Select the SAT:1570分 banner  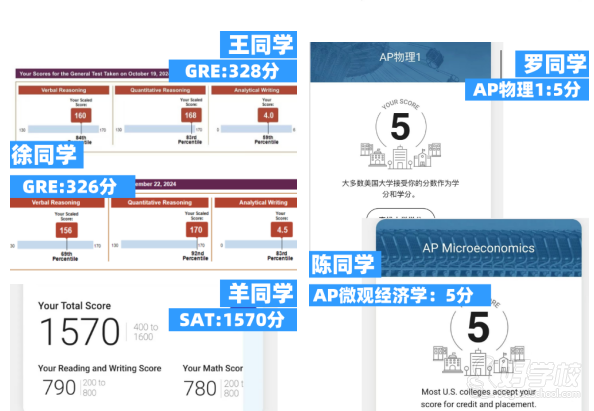pos(233,320)
